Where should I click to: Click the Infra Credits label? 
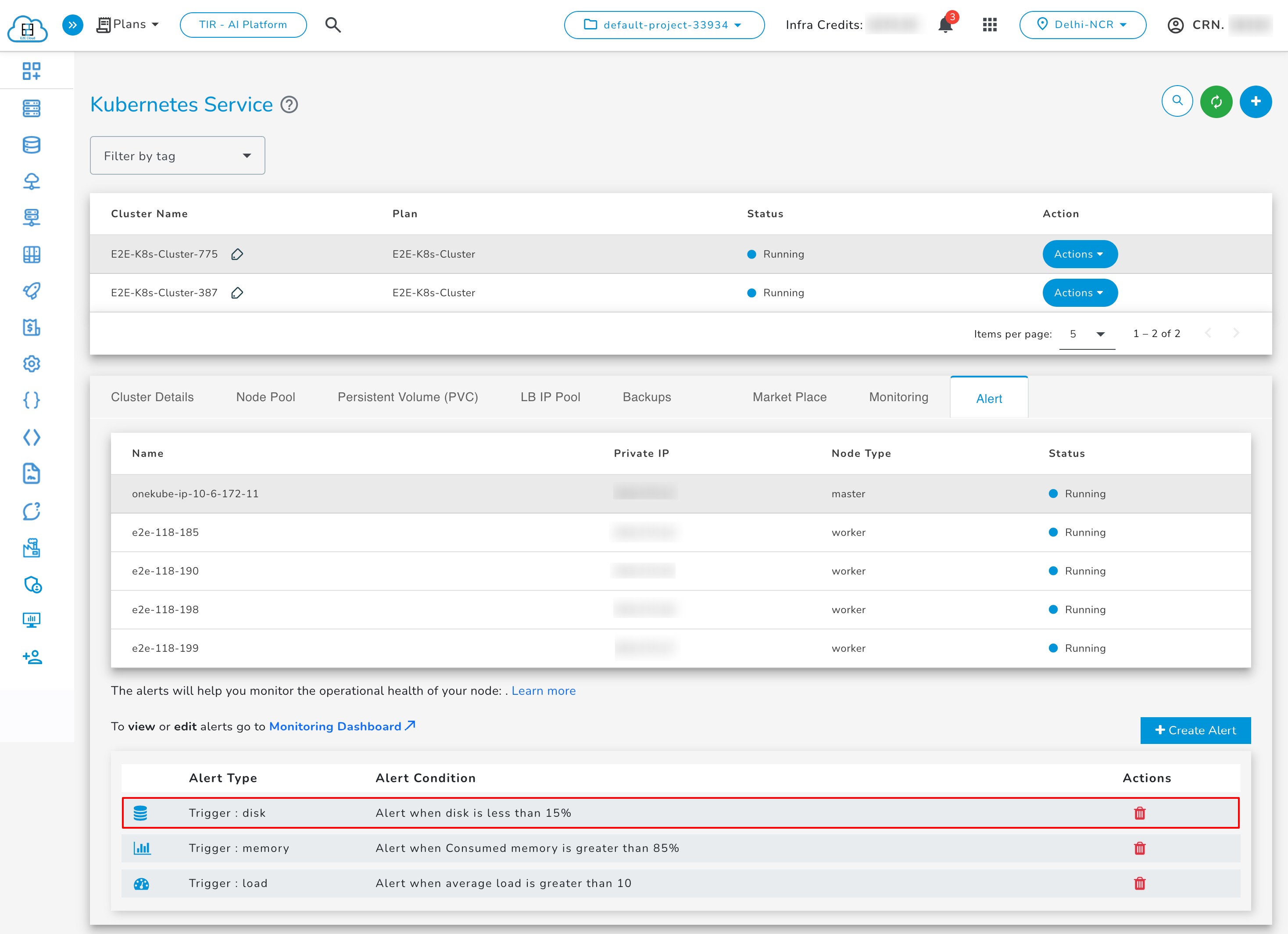point(824,25)
